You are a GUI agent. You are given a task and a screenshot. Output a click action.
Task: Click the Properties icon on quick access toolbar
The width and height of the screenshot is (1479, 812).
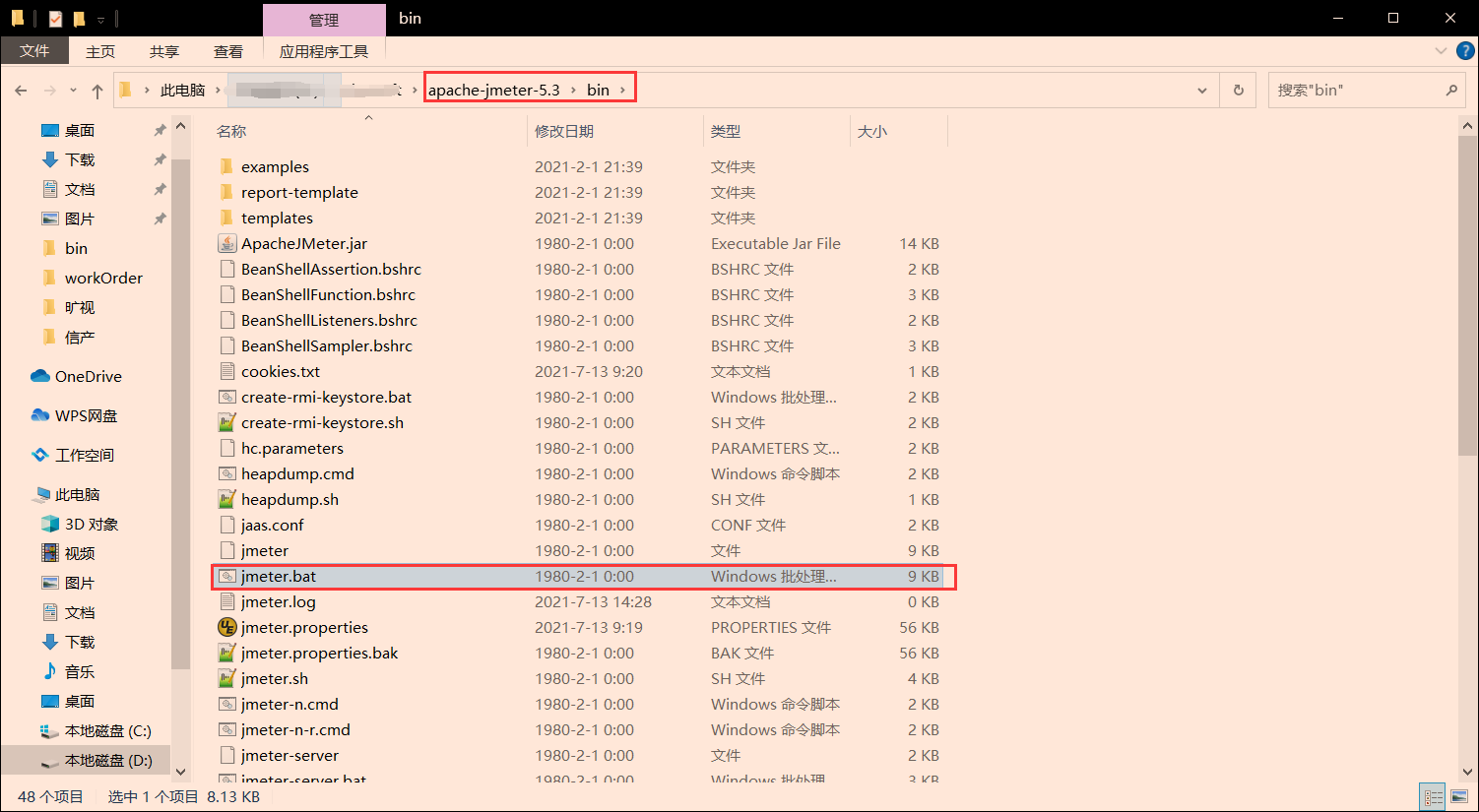[x=55, y=18]
